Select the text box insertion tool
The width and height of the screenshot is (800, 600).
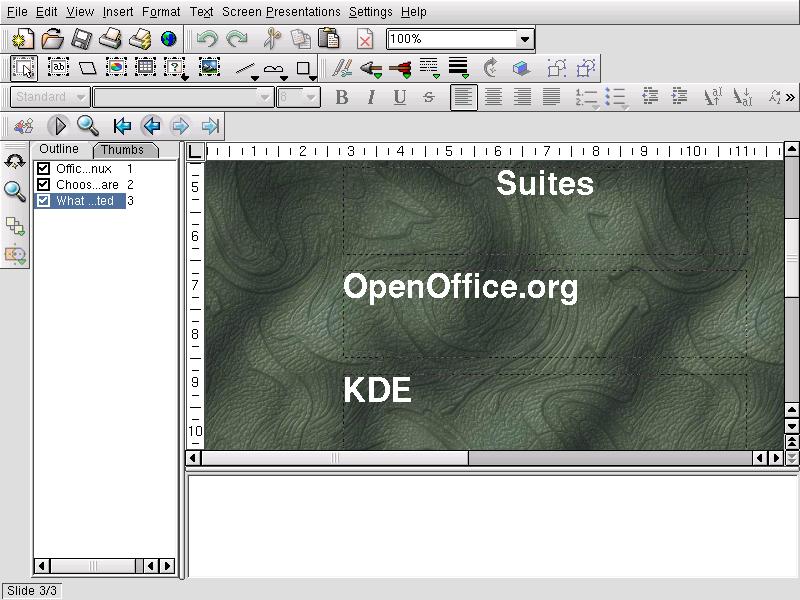point(59,68)
